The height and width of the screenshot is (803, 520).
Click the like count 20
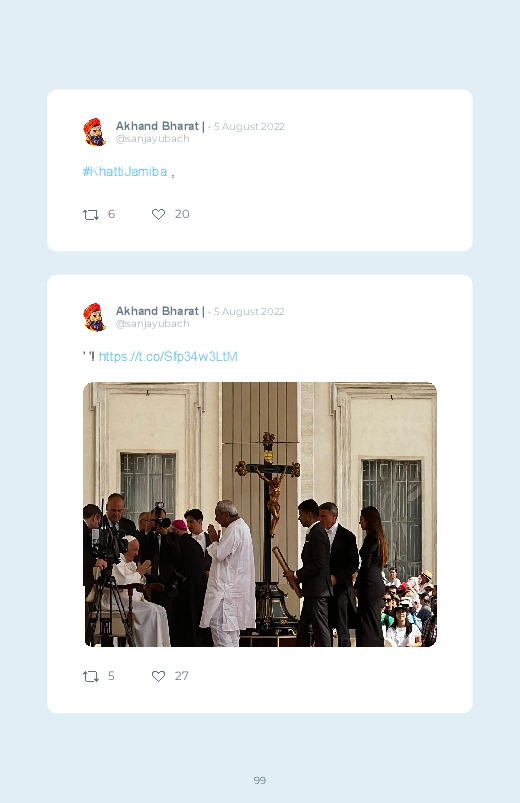pyautogui.click(x=182, y=214)
